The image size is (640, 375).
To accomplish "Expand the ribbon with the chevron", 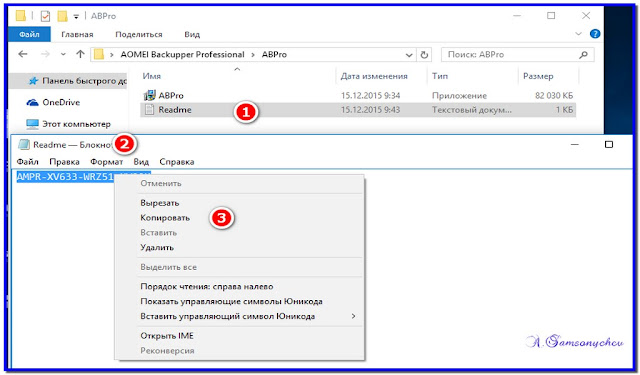I will pos(578,34).
